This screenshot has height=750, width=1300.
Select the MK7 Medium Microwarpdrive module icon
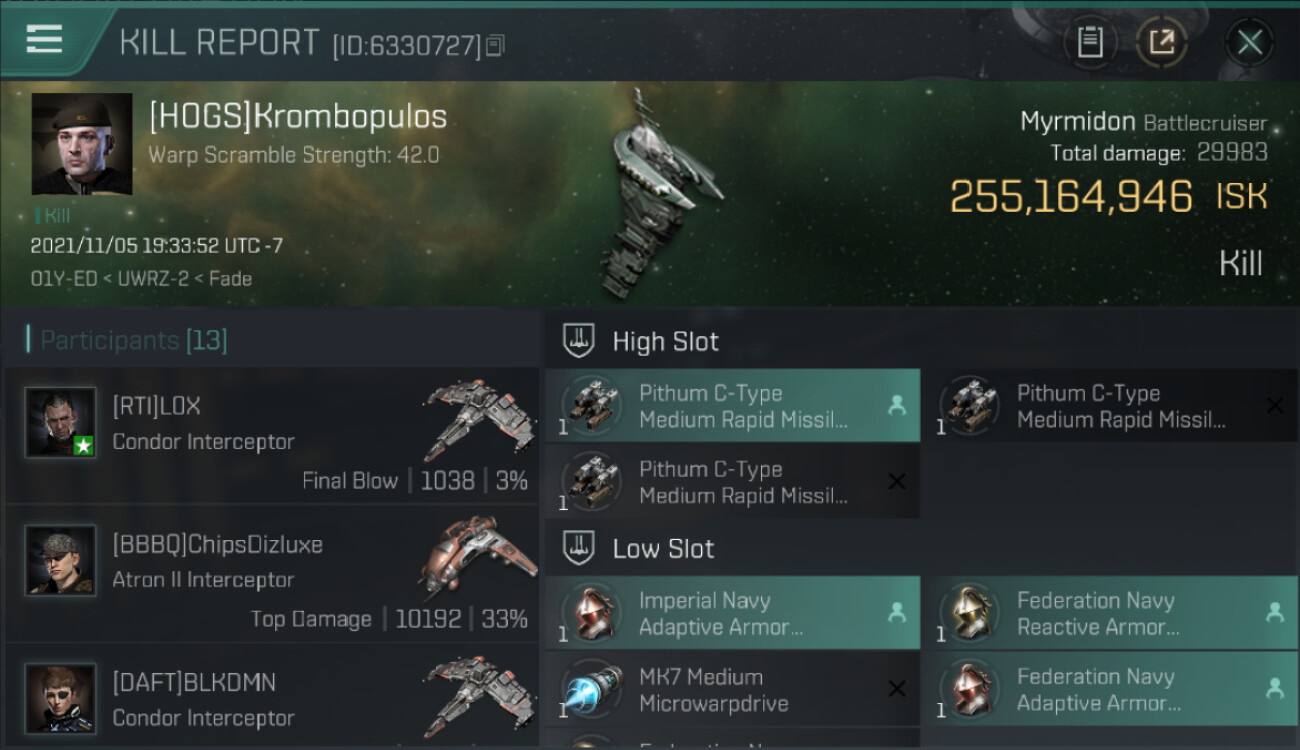591,690
